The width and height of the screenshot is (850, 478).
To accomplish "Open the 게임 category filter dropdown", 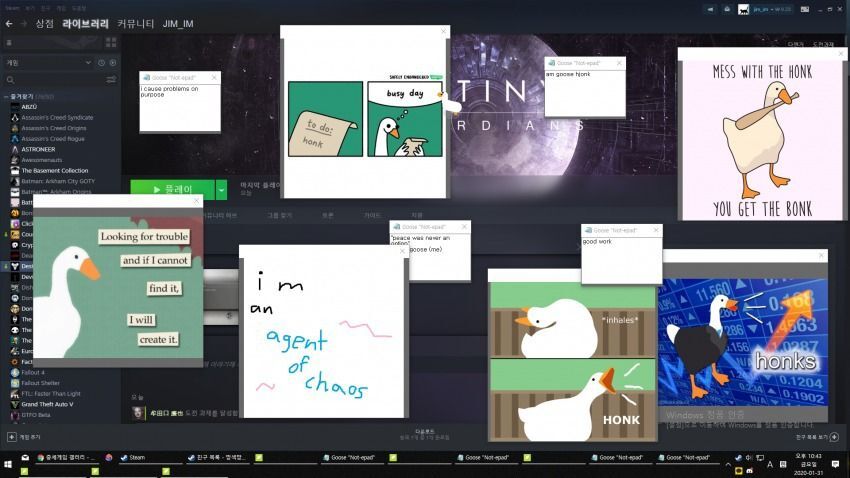I will click(x=48, y=63).
